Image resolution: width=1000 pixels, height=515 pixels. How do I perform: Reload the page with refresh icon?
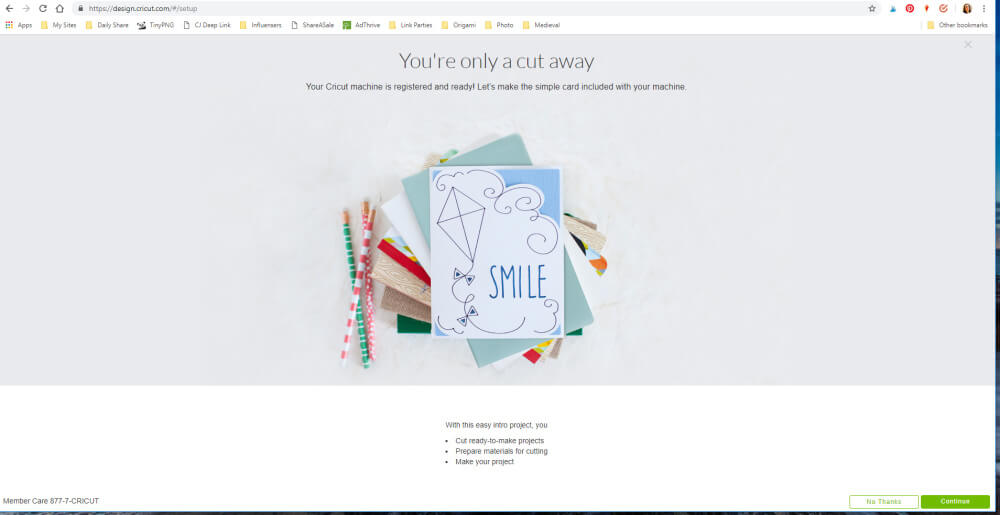tap(43, 8)
